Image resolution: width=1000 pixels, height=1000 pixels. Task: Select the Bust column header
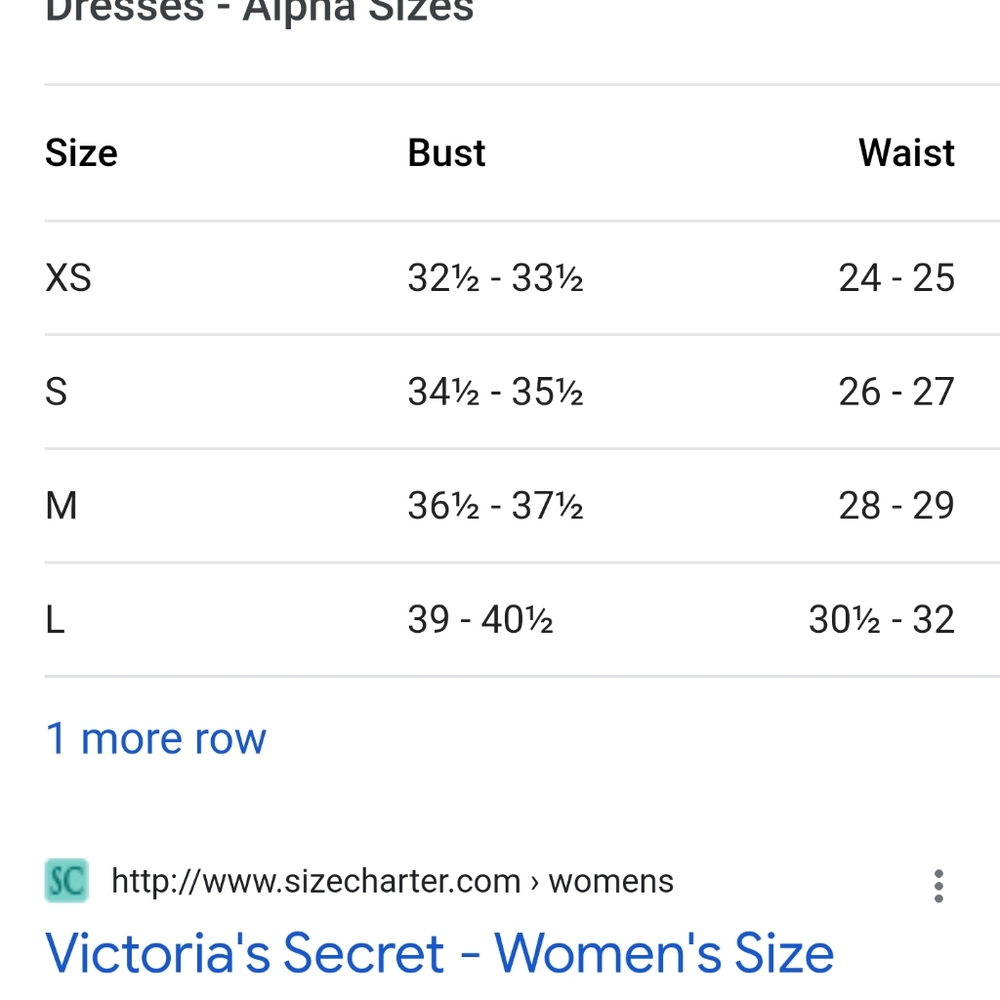(x=446, y=153)
